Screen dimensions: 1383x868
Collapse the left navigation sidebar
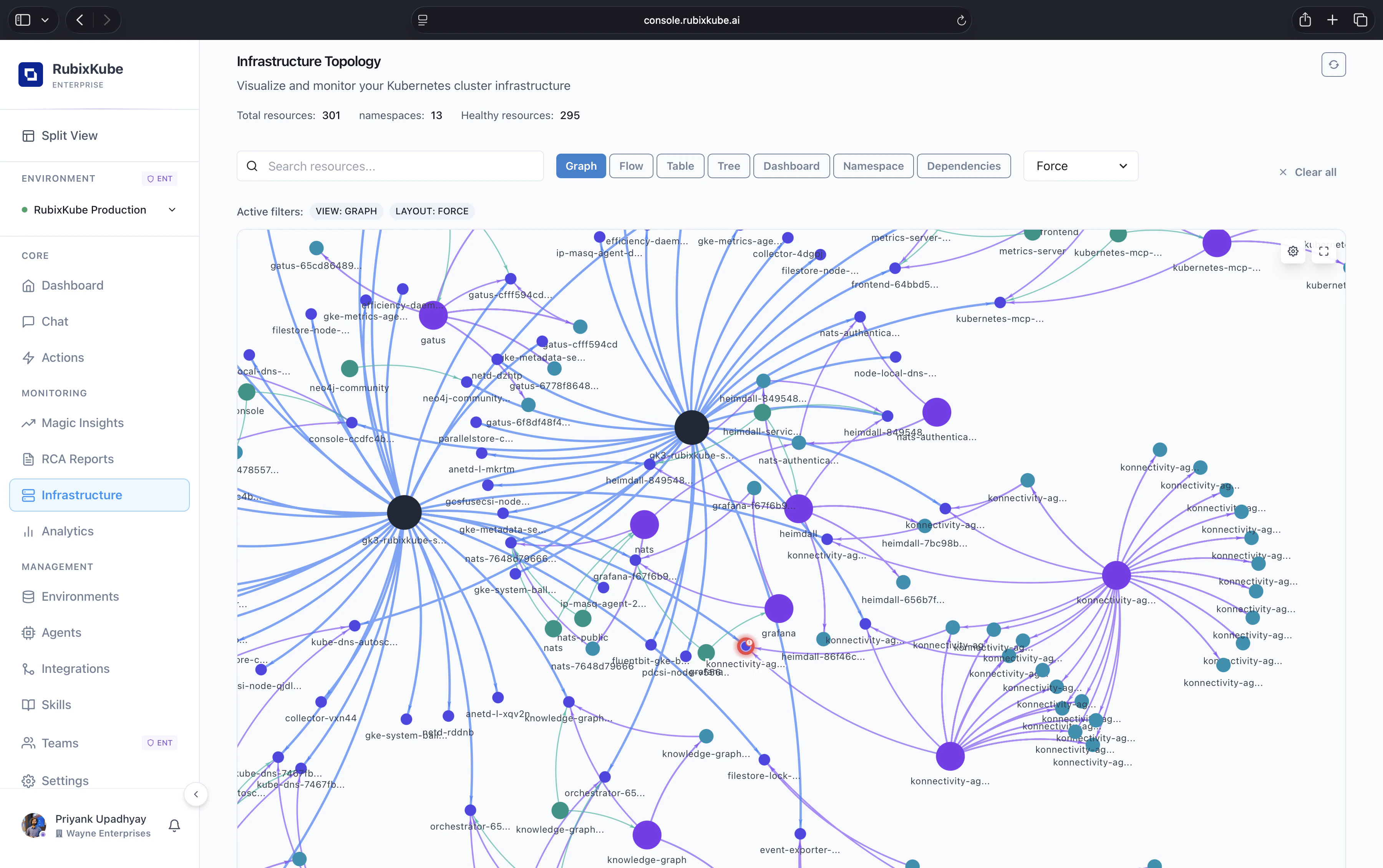196,795
